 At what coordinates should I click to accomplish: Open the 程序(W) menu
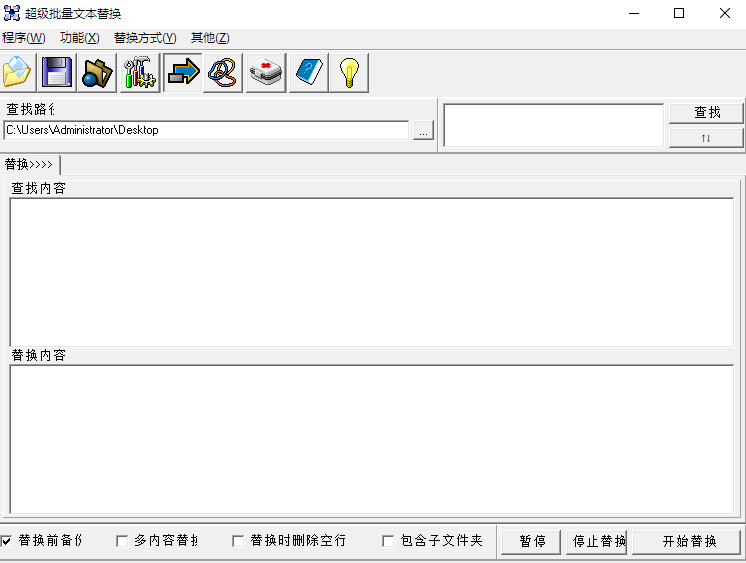[24, 38]
